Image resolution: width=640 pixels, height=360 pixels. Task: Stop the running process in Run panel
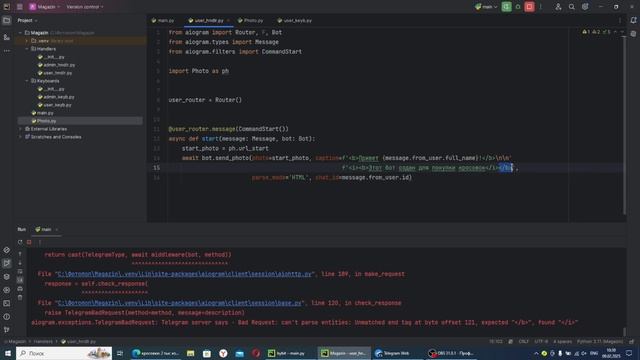(29, 242)
